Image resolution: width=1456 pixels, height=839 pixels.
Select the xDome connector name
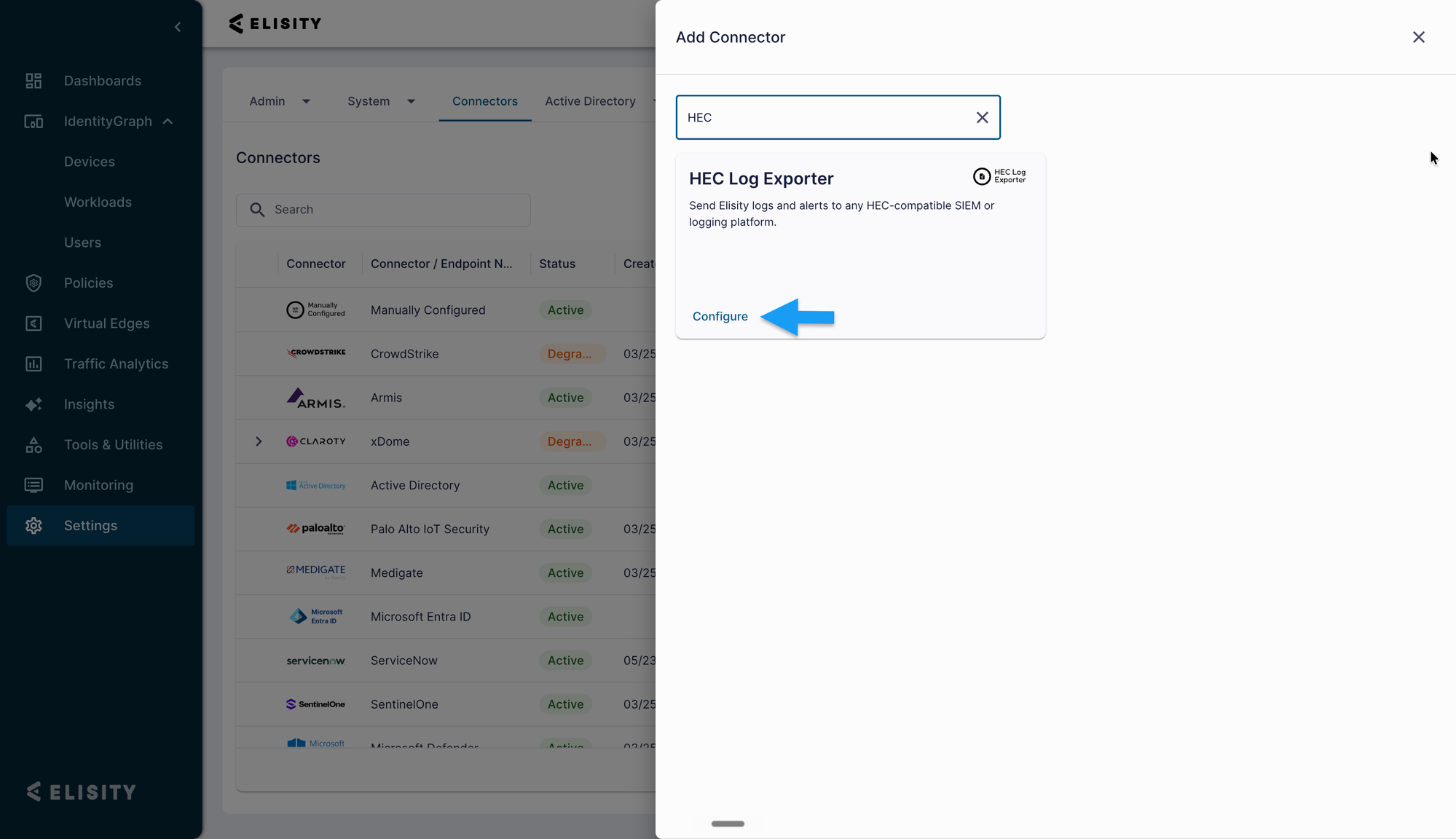(x=390, y=441)
